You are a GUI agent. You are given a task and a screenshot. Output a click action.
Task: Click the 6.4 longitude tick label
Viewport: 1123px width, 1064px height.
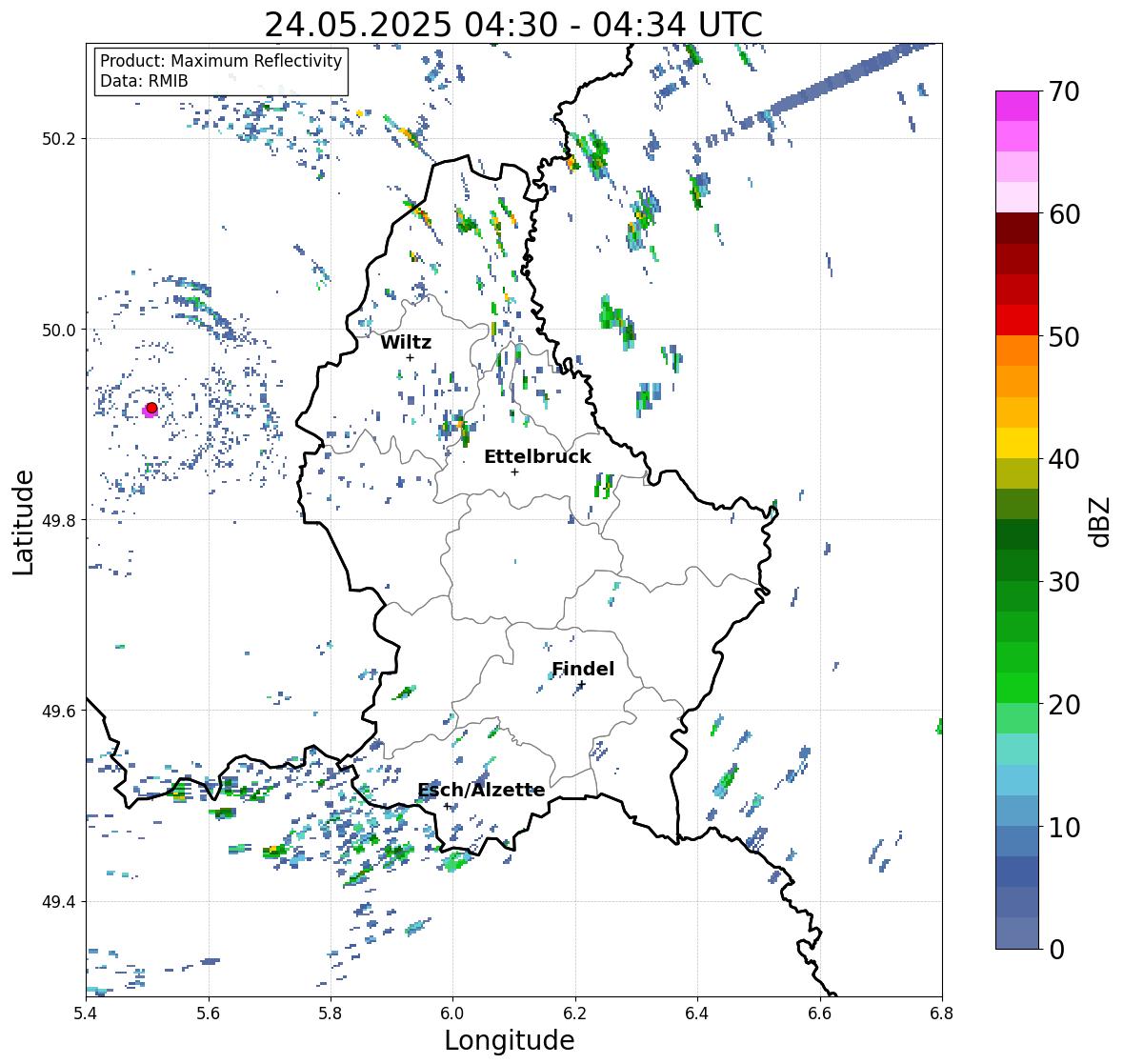pos(697,1014)
